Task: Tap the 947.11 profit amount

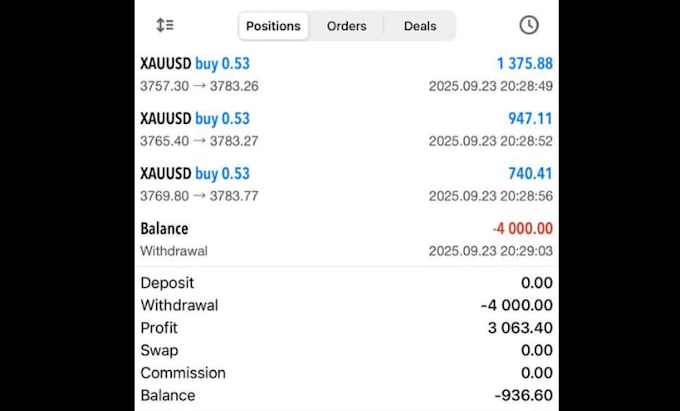Action: tap(530, 119)
